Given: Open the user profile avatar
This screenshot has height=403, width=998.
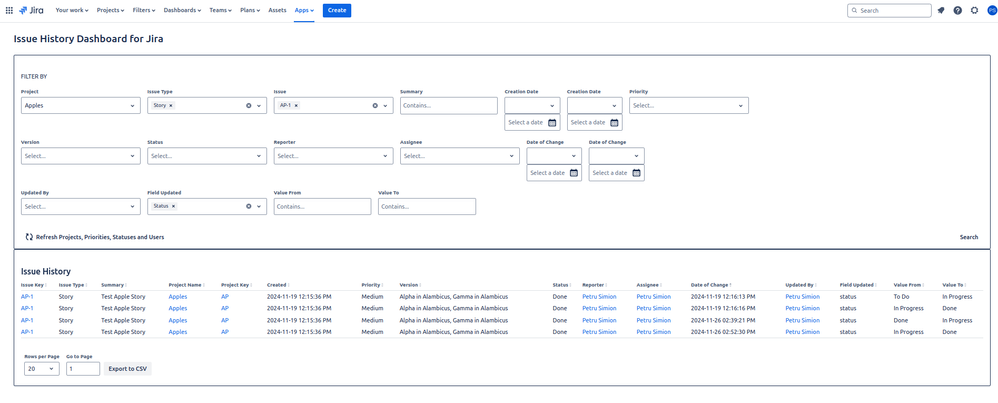Looking at the screenshot, I should 991,10.
